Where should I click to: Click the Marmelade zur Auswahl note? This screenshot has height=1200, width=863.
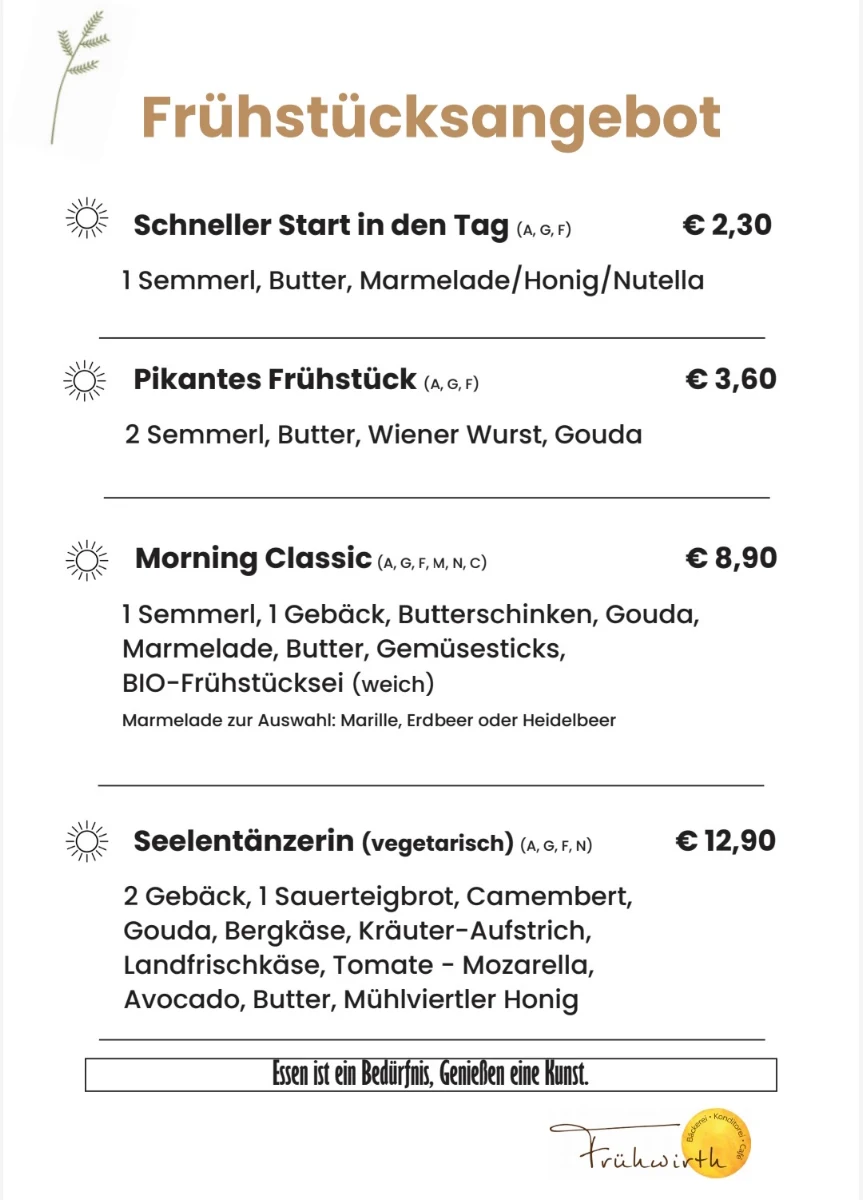[x=369, y=720]
